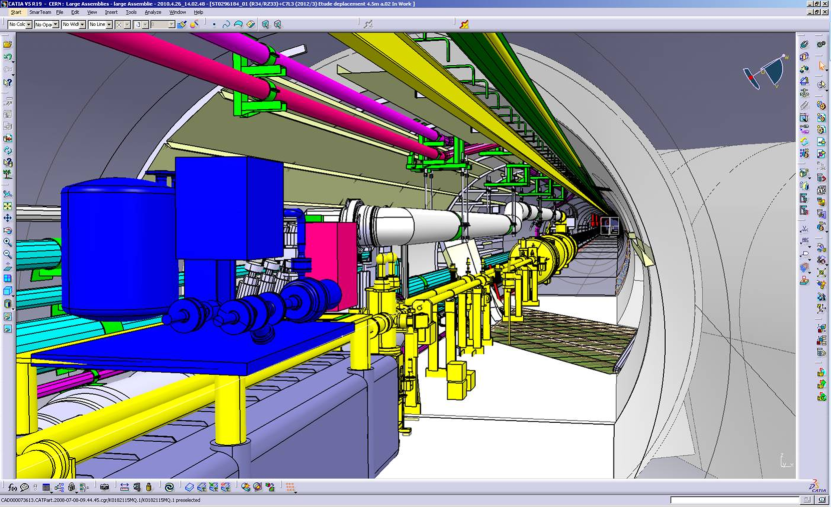Select the Pan view tool
This screenshot has width=831, height=507.
point(8,217)
